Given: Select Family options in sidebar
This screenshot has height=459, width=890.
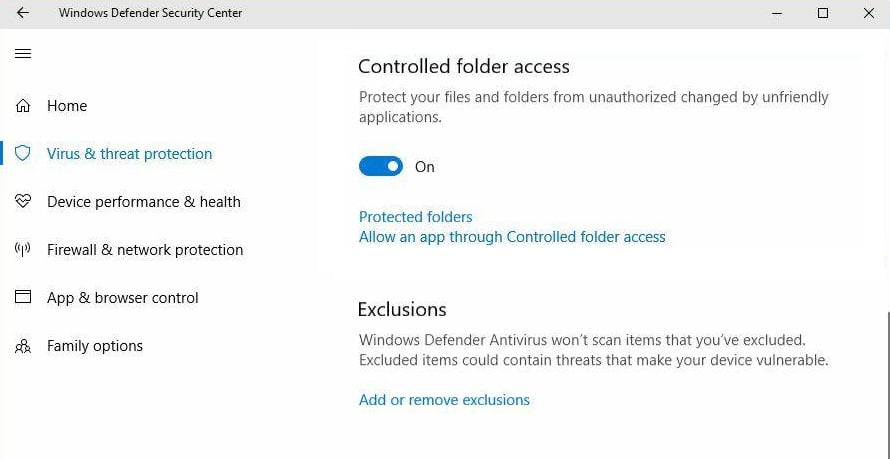Looking at the screenshot, I should point(95,346).
